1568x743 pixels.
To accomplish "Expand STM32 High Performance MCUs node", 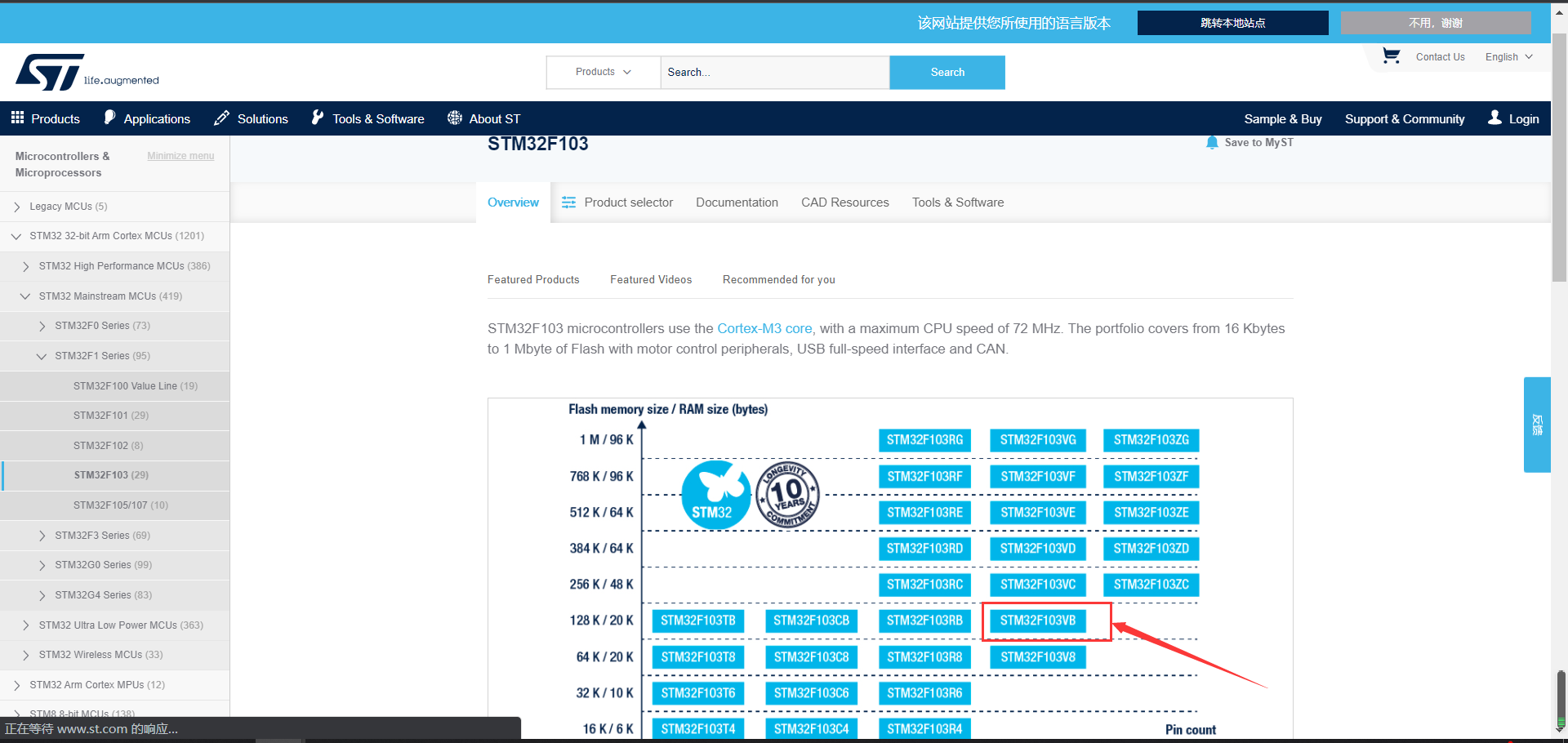I will (26, 266).
